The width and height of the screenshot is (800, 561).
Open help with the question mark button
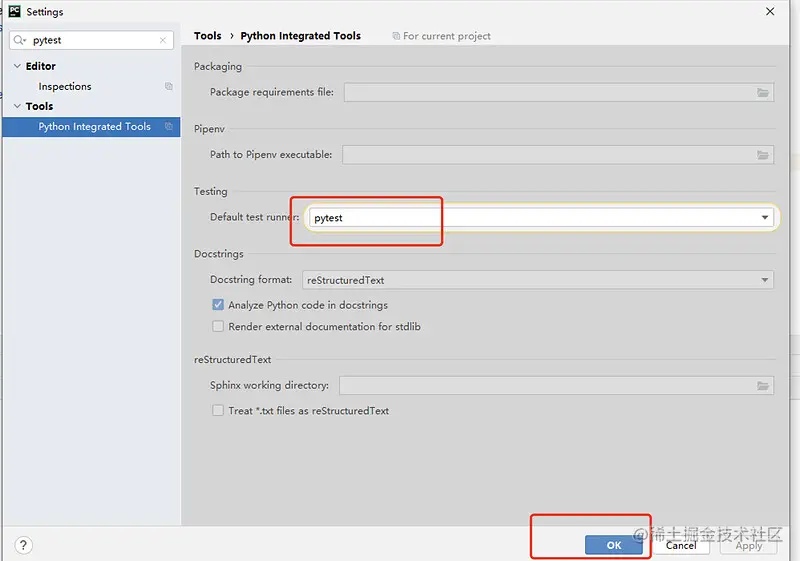pos(23,545)
